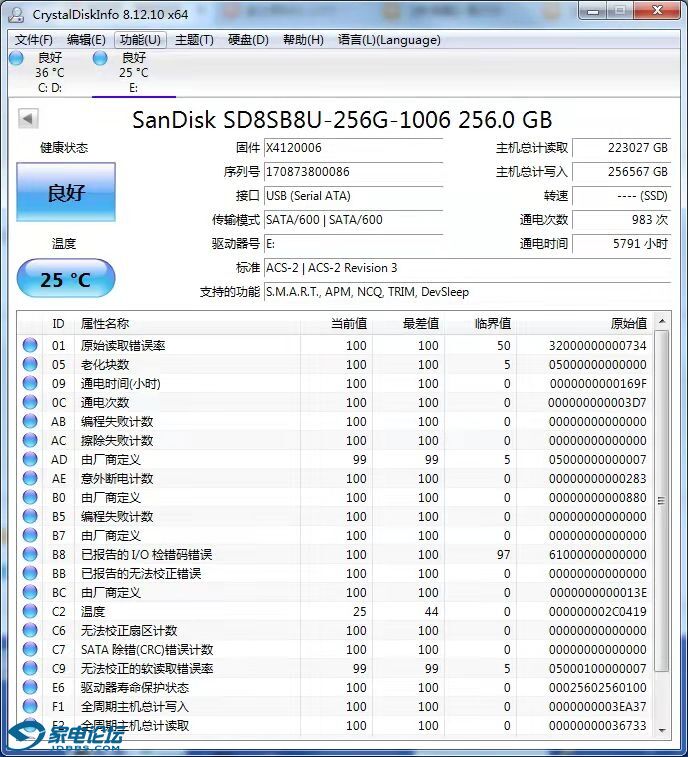Click the ID column header
The height and width of the screenshot is (757, 688).
tap(58, 324)
